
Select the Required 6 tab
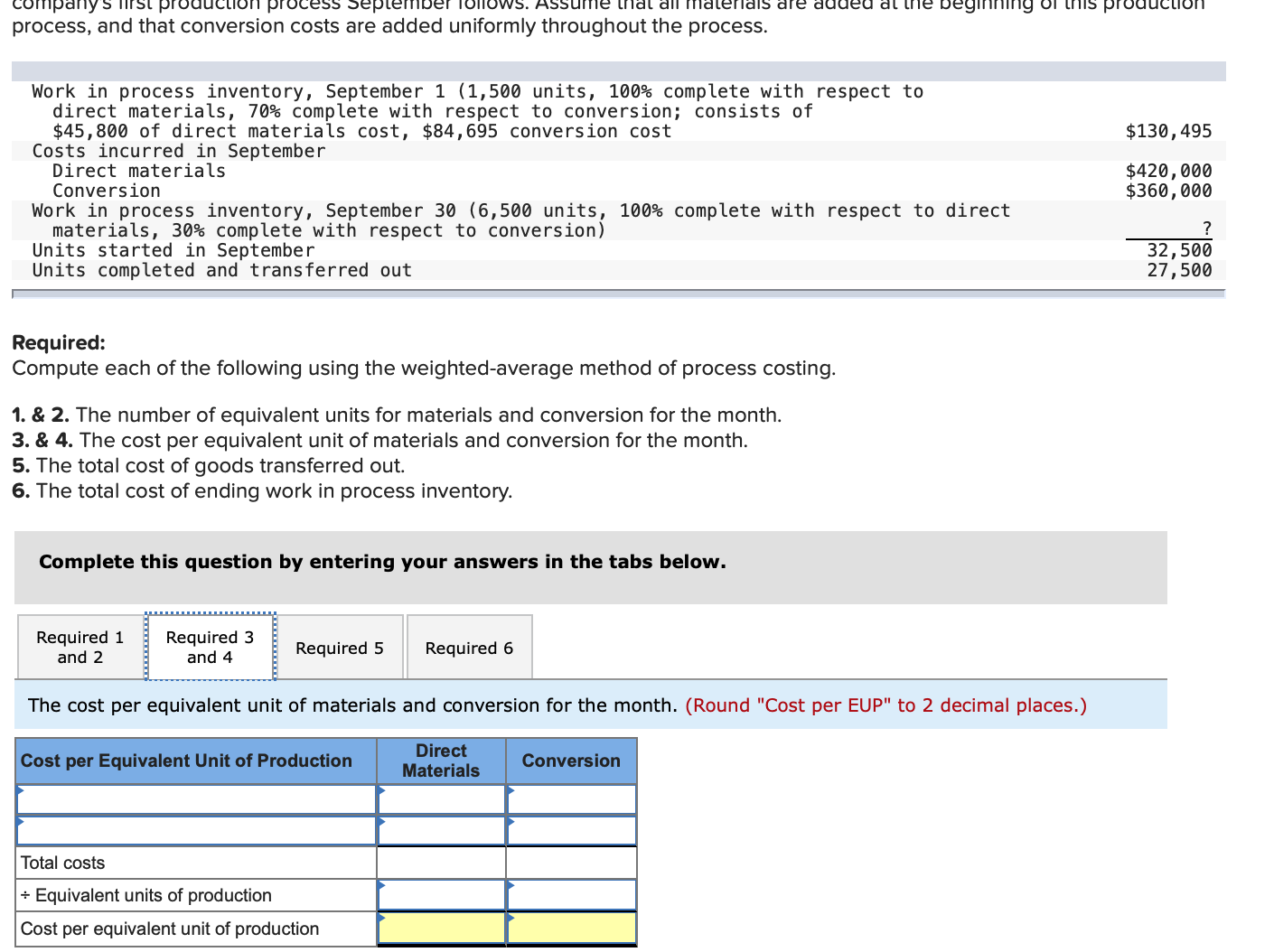click(469, 647)
